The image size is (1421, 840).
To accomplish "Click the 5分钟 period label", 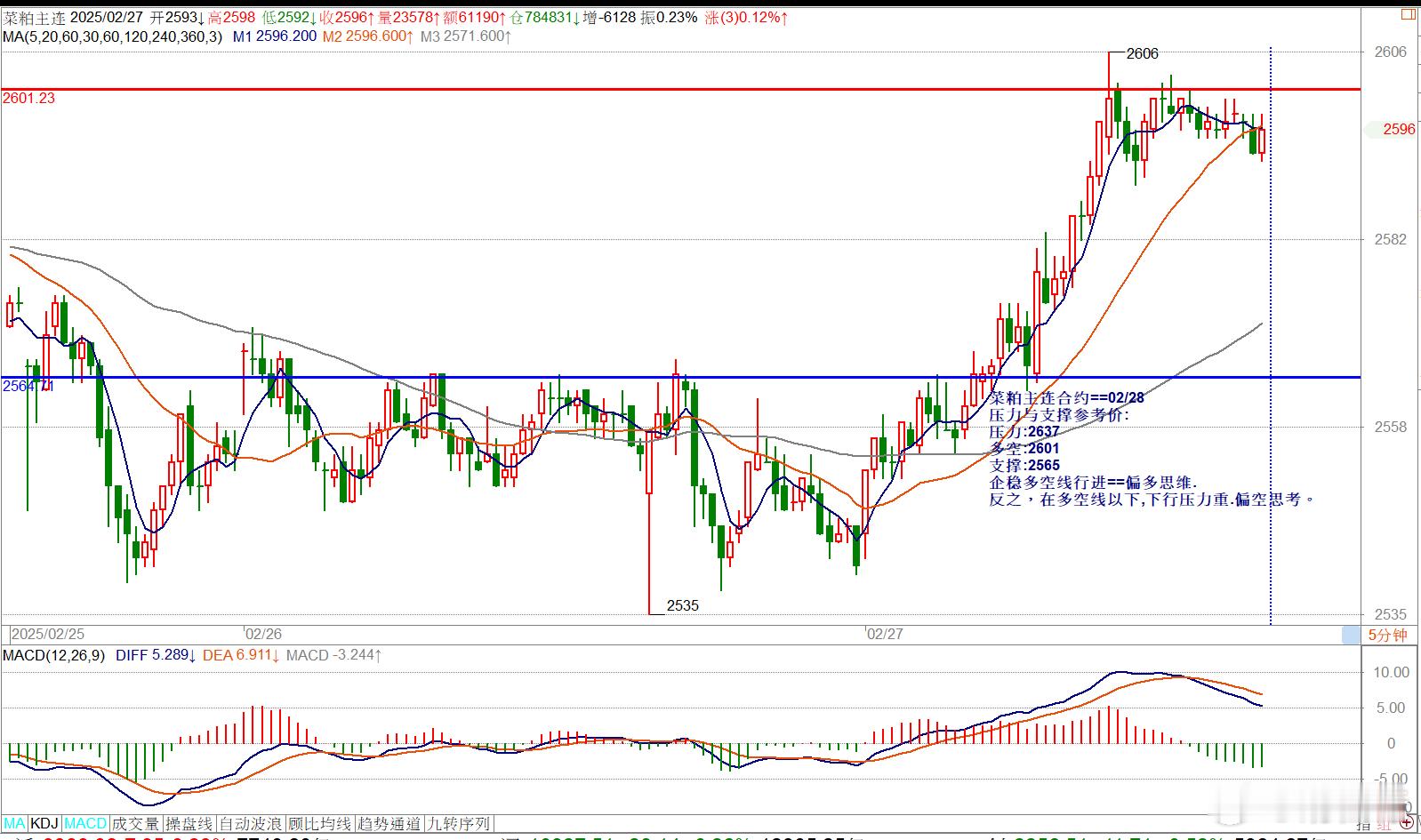I will click(x=1387, y=635).
